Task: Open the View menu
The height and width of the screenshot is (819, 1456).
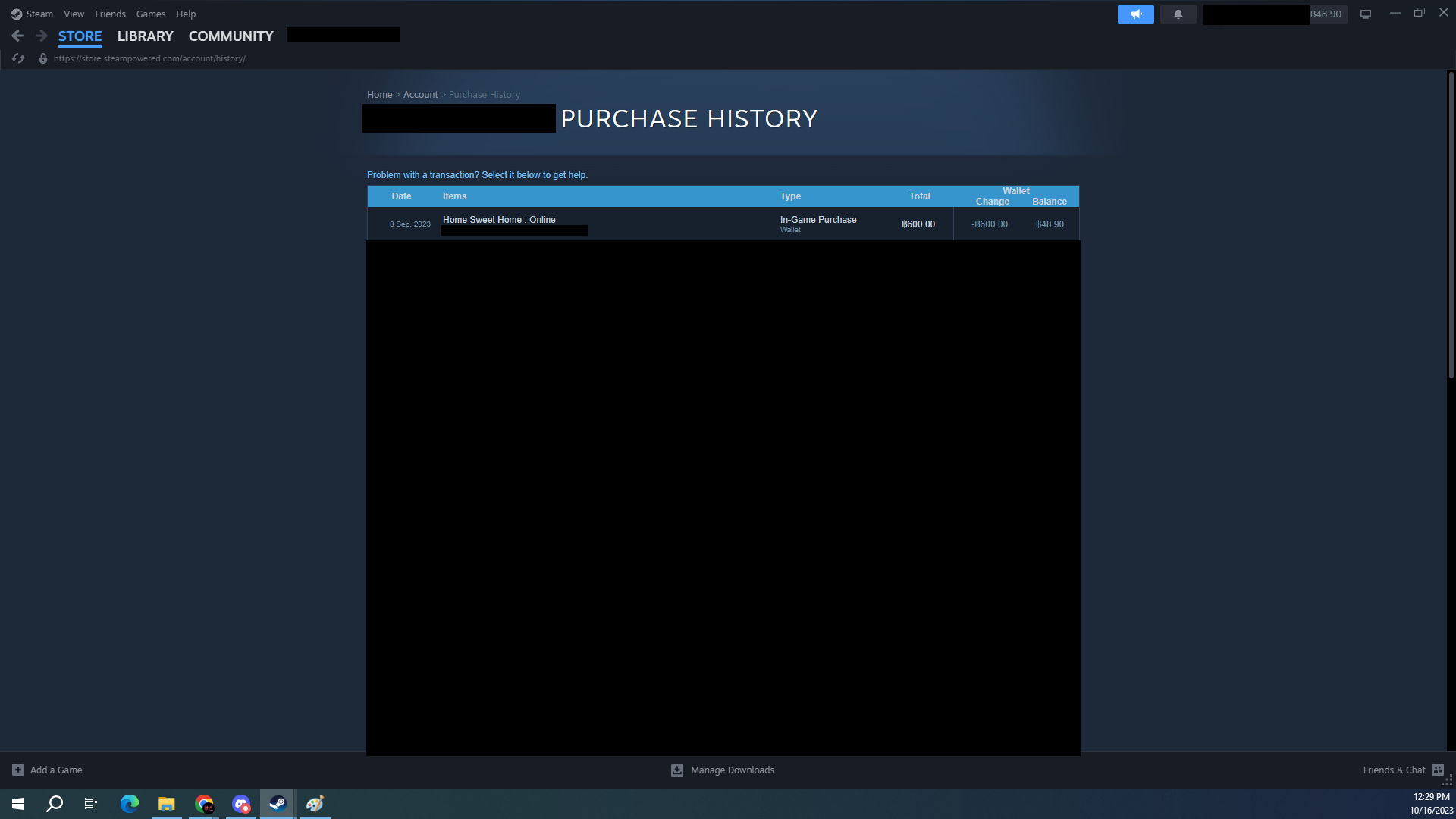Action: coord(74,14)
